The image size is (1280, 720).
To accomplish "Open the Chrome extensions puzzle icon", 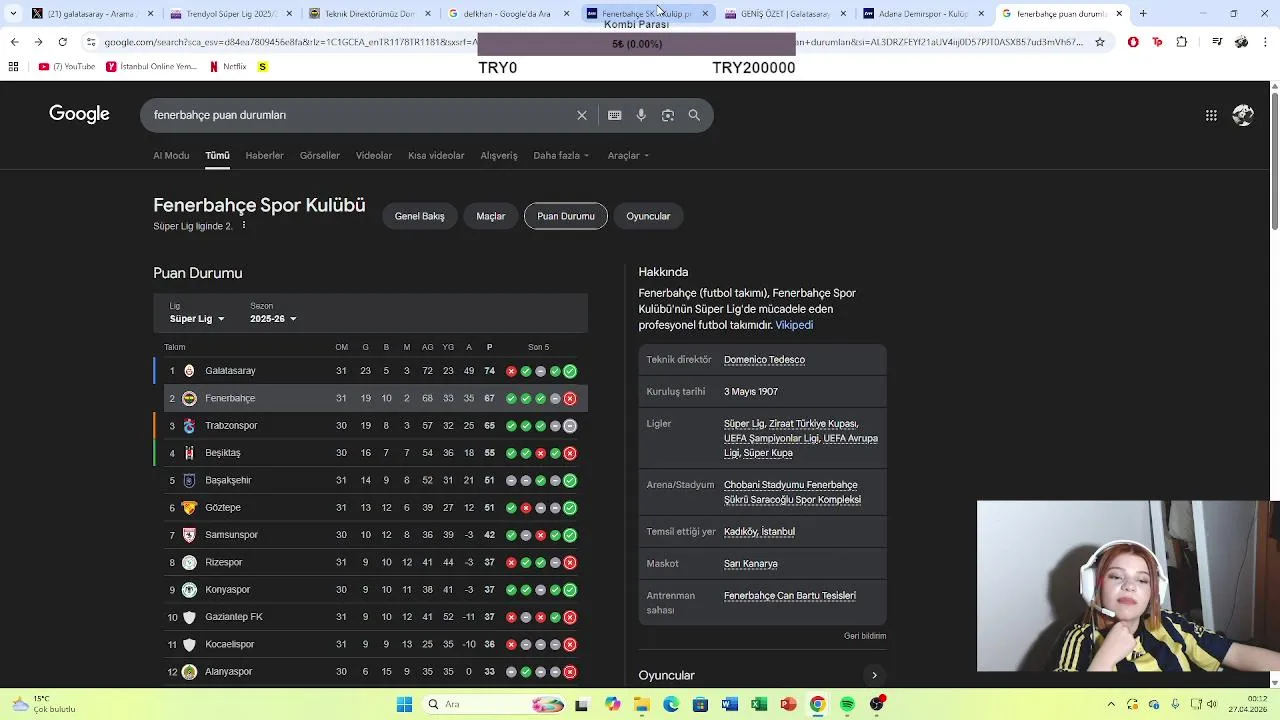I will pos(1182,42).
